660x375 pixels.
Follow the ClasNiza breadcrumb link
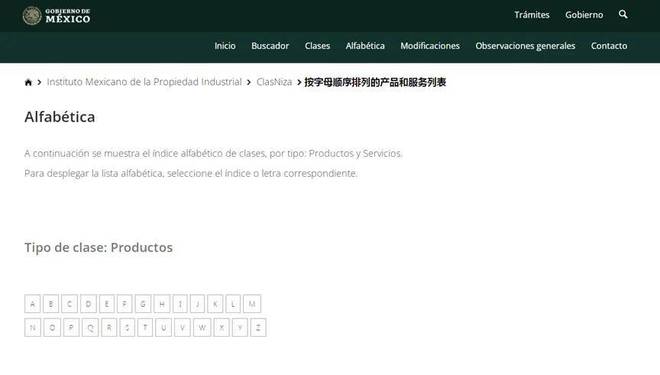274,82
